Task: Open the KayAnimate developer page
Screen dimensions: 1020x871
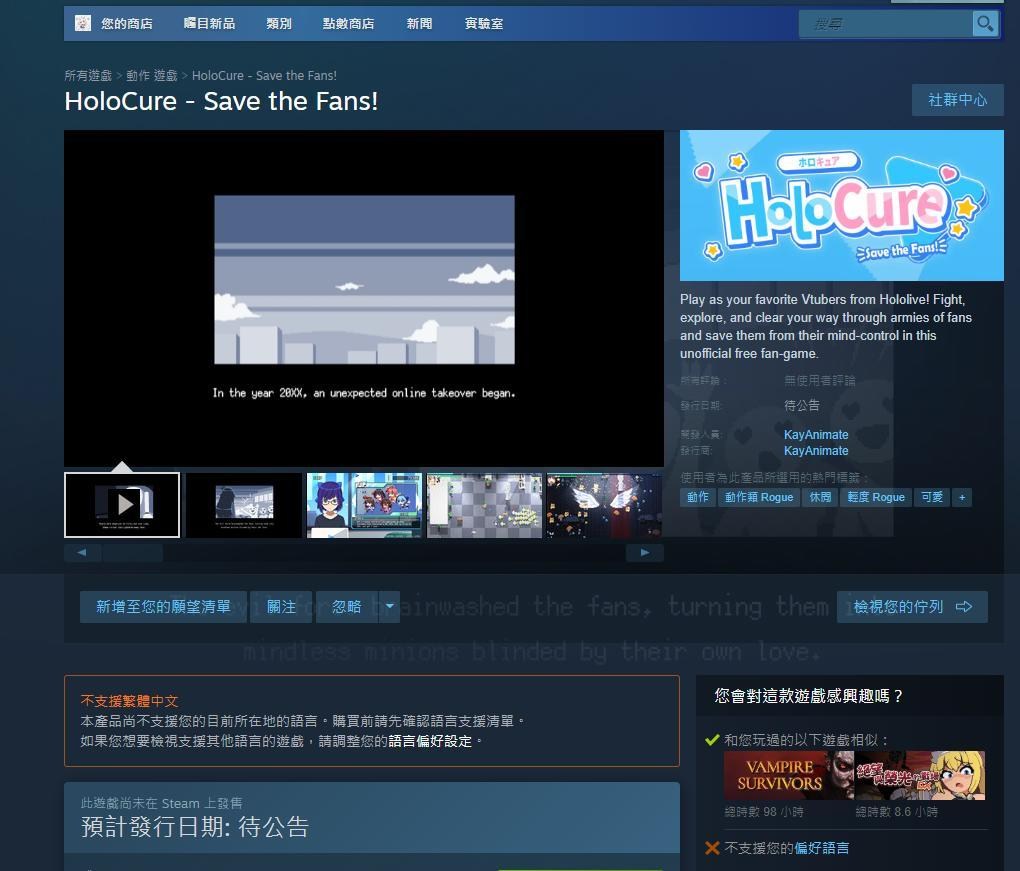Action: (x=815, y=434)
